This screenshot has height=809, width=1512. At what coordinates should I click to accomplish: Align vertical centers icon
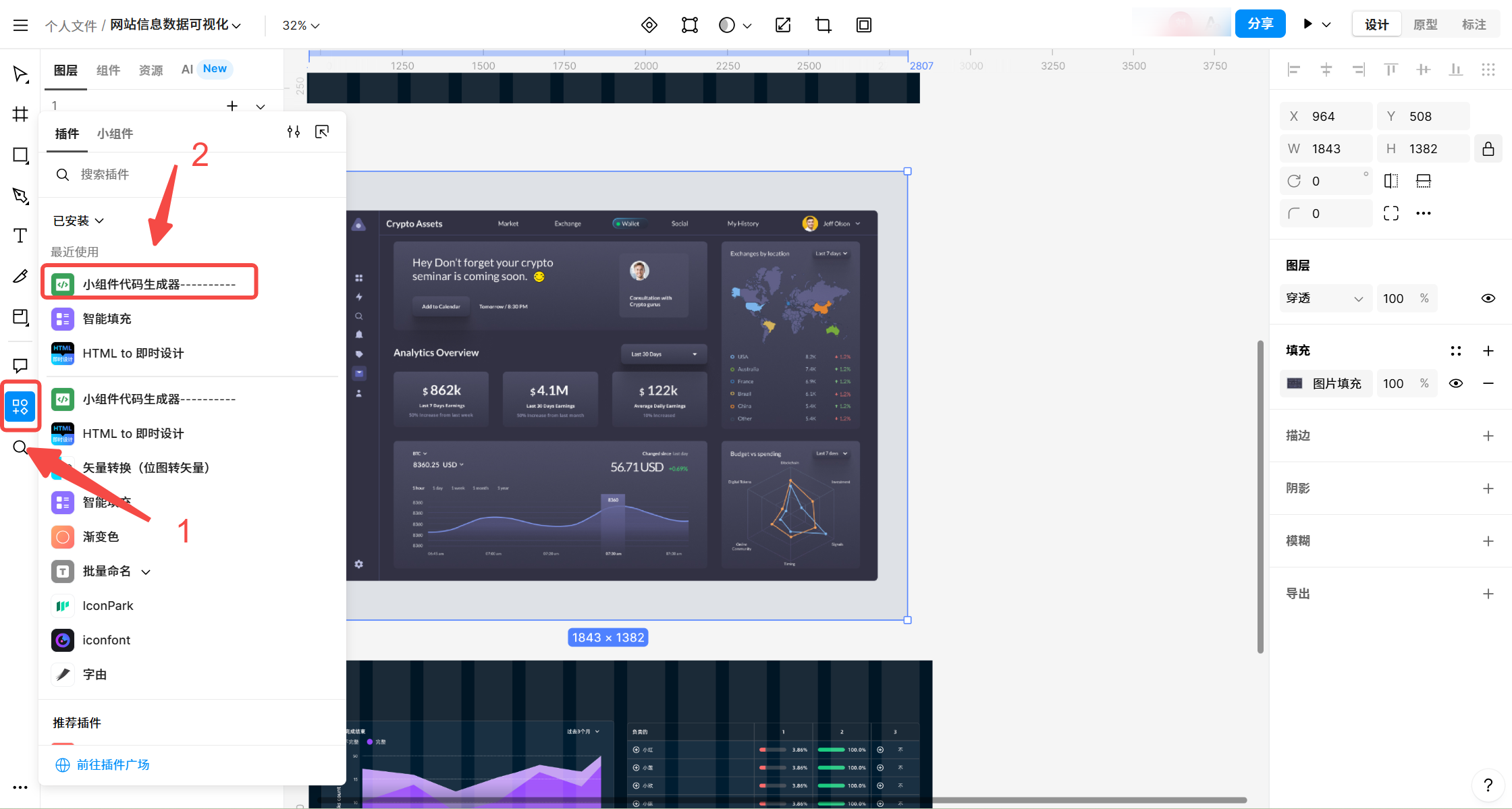pos(1424,69)
